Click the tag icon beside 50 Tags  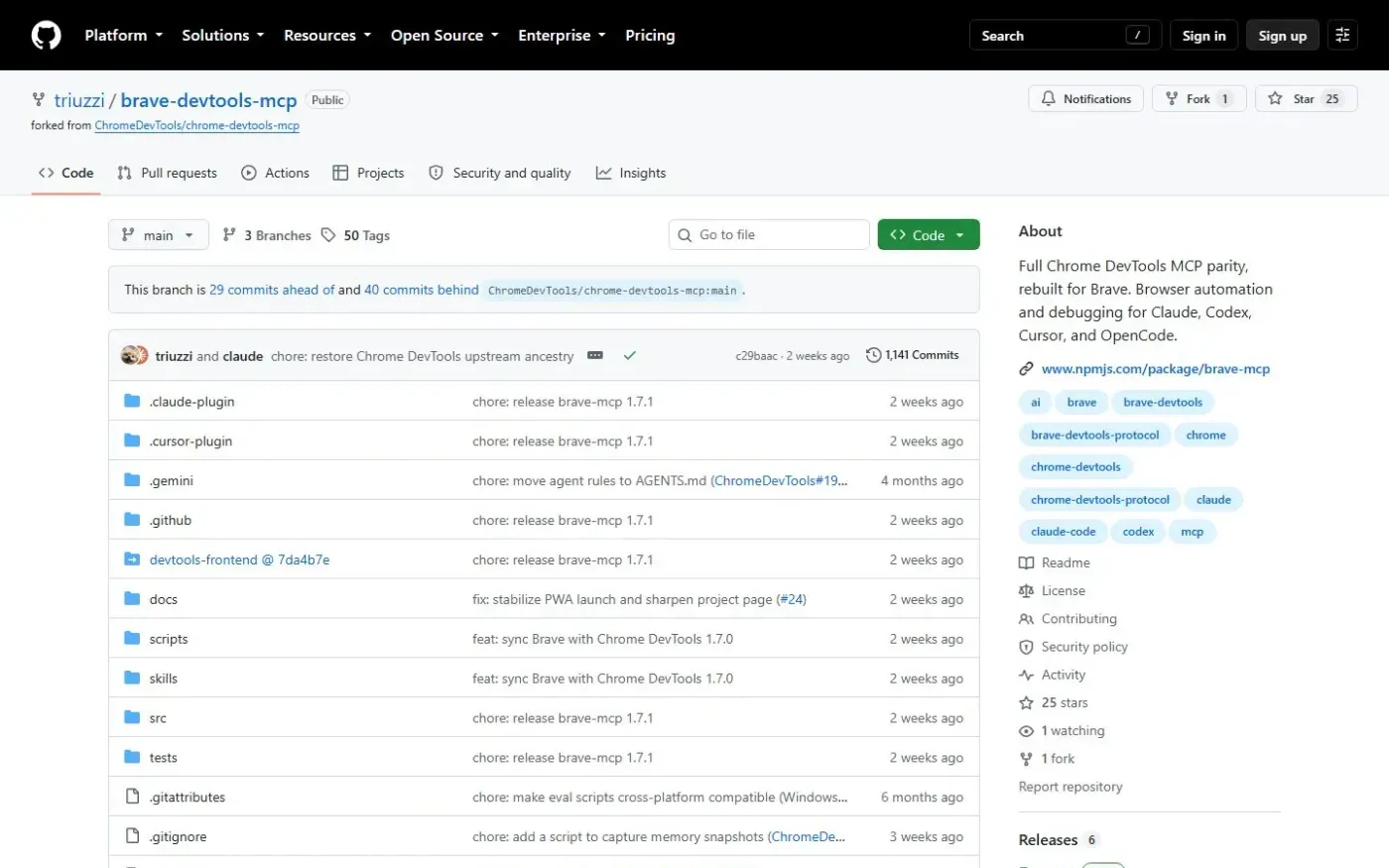coord(328,235)
